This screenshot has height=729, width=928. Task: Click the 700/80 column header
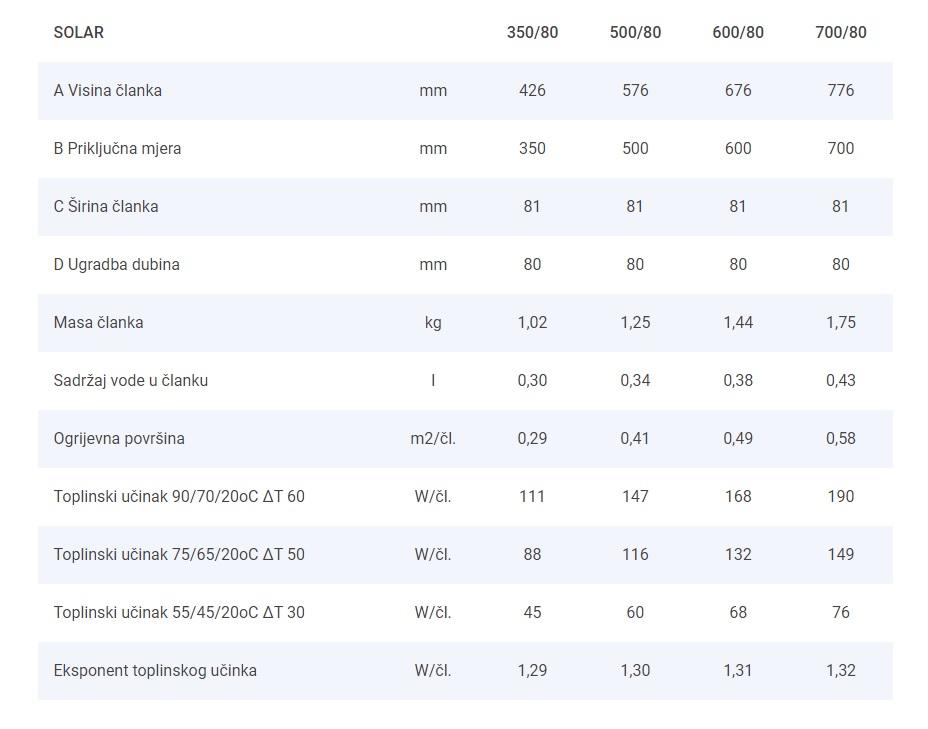pyautogui.click(x=841, y=32)
